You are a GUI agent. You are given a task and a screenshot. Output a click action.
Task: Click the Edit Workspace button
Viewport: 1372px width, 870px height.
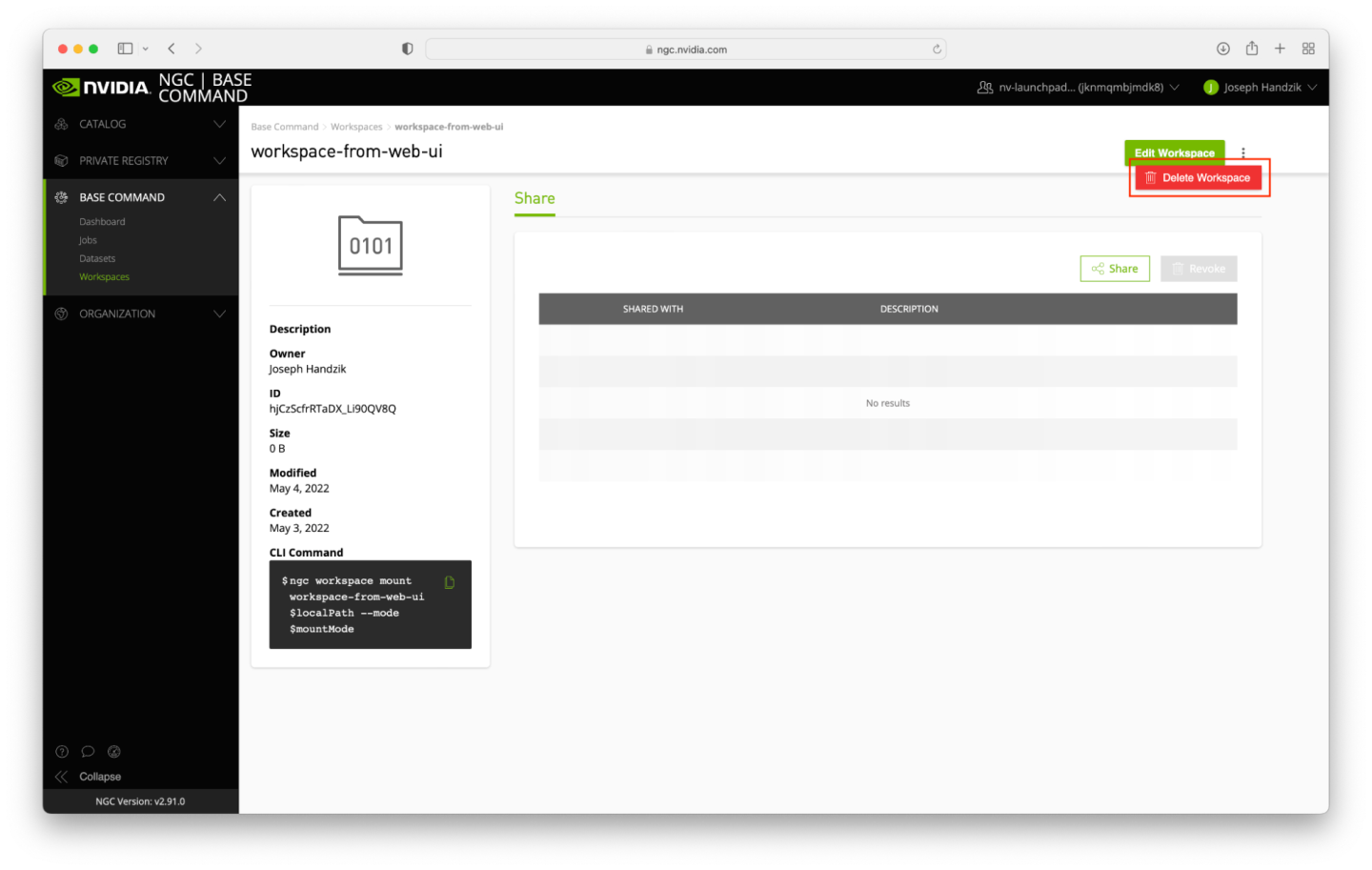pos(1174,152)
